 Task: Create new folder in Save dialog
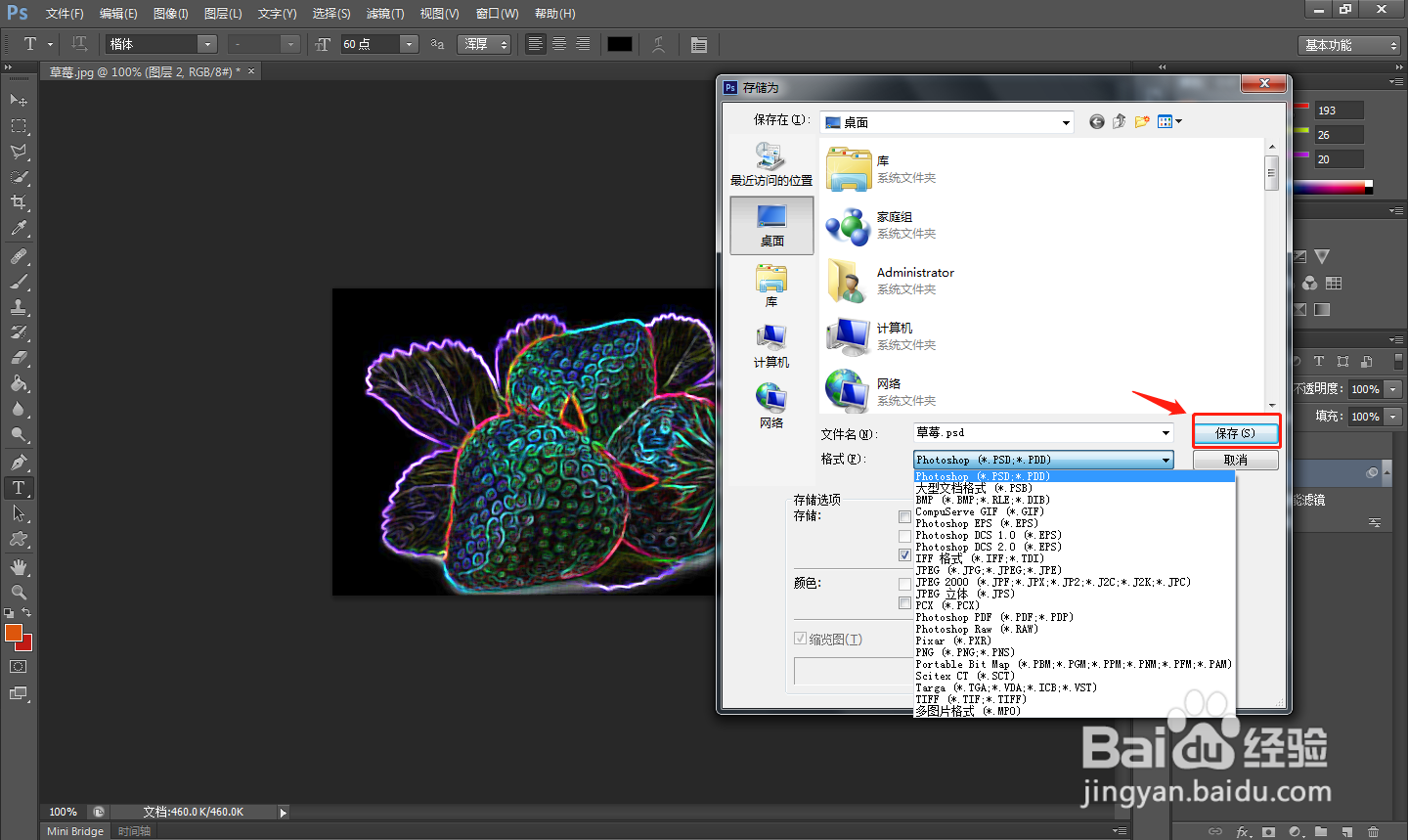click(x=1141, y=121)
